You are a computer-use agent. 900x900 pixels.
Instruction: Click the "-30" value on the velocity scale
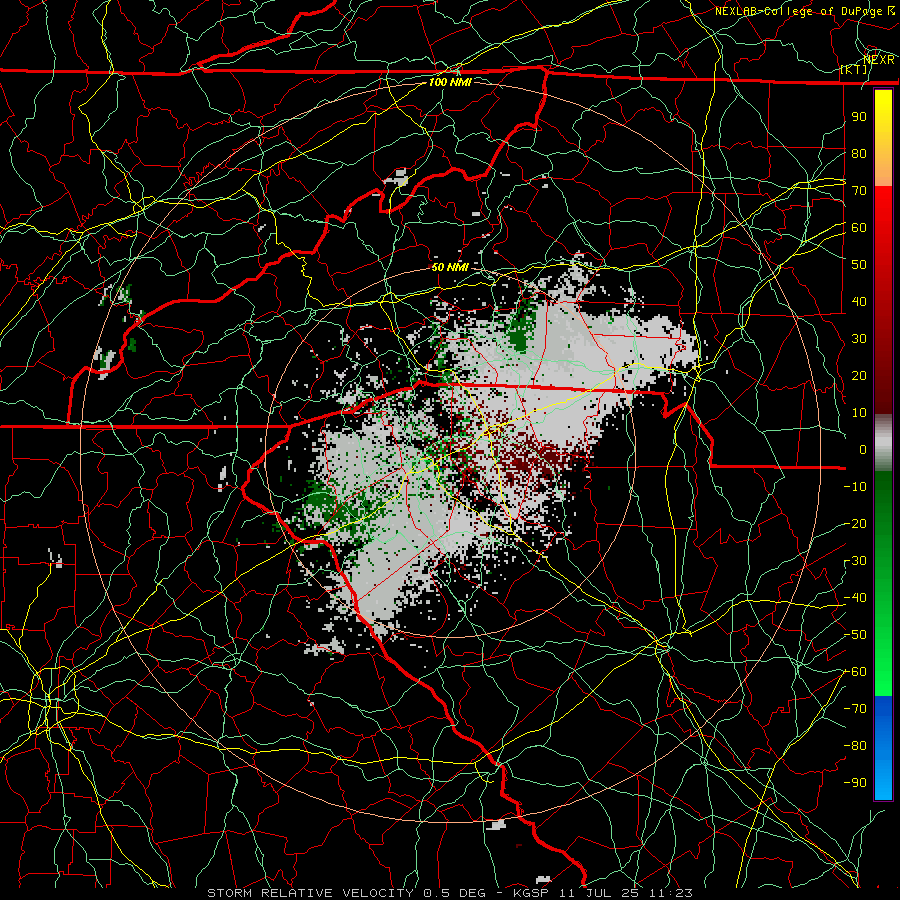(855, 561)
